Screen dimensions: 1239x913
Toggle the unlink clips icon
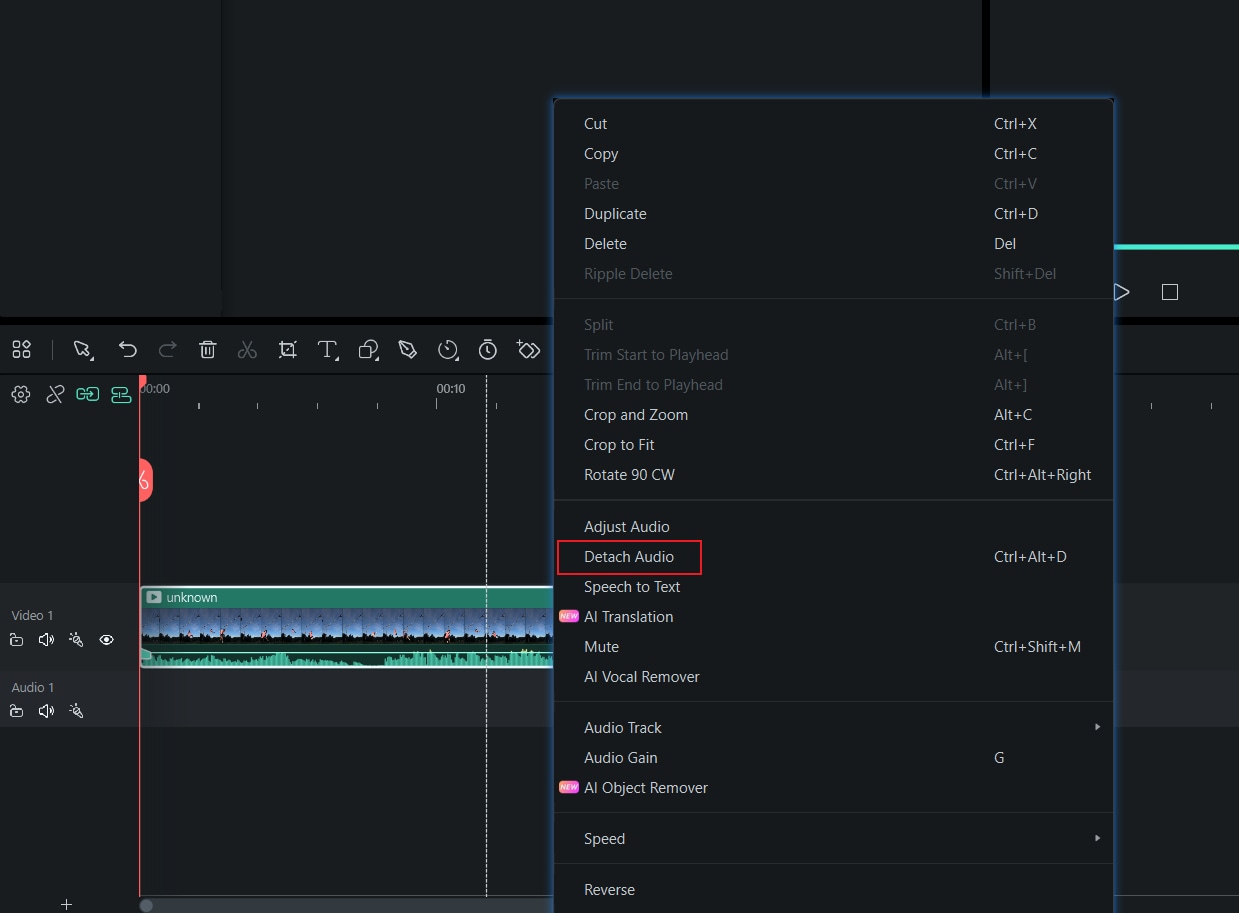pyautogui.click(x=56, y=395)
